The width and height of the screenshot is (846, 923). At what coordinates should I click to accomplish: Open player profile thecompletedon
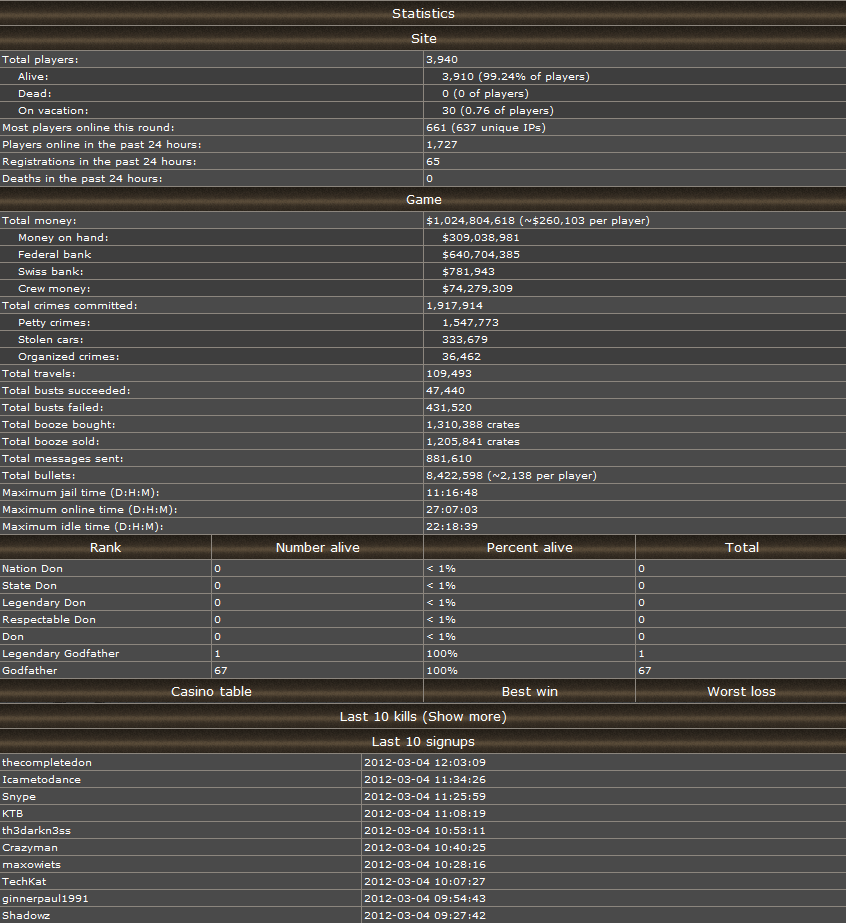pyautogui.click(x=47, y=762)
